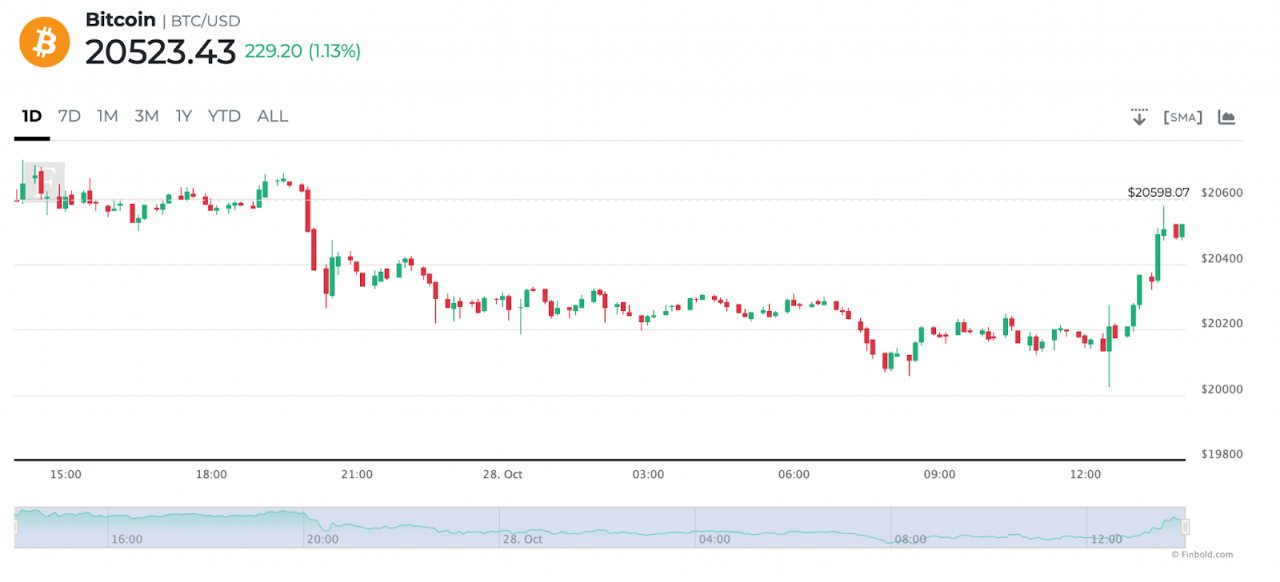Switch to area chart type icon
Image resolution: width=1280 pixels, height=582 pixels.
1227,117
